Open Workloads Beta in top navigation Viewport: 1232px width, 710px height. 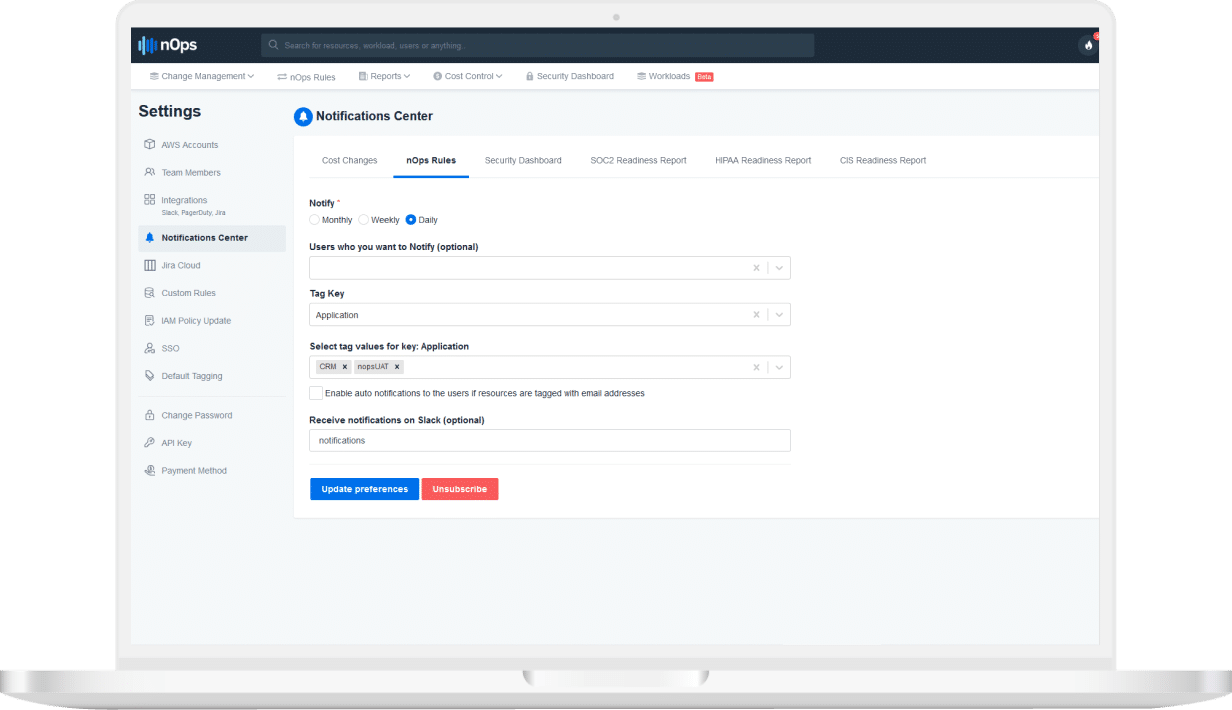pyautogui.click(x=675, y=76)
